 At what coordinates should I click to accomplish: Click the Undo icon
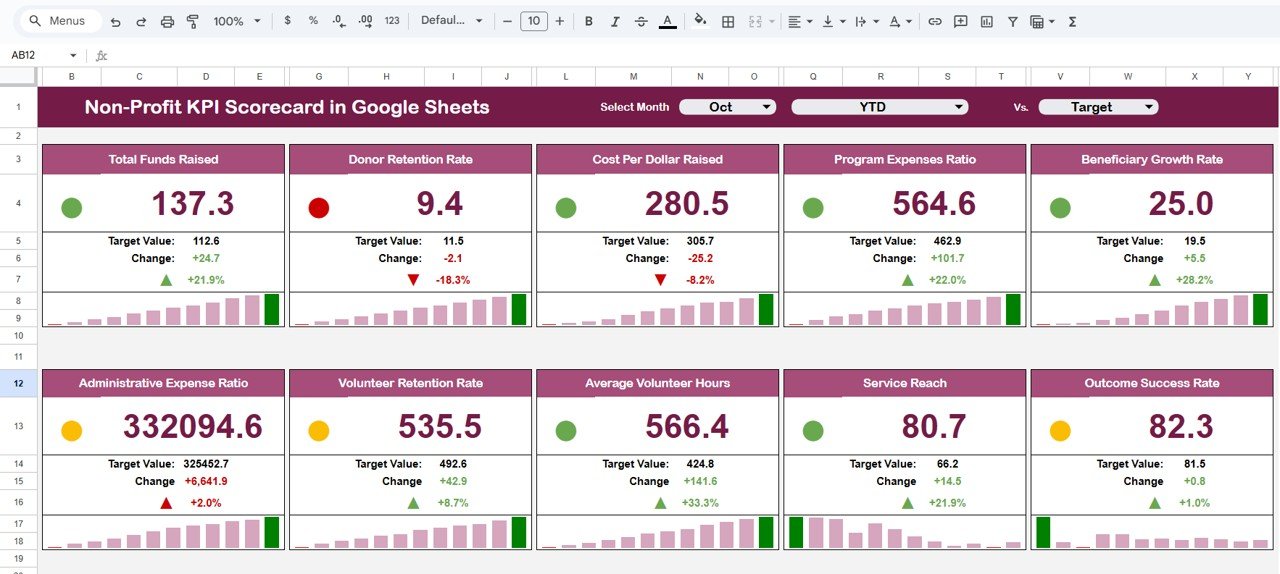click(116, 21)
